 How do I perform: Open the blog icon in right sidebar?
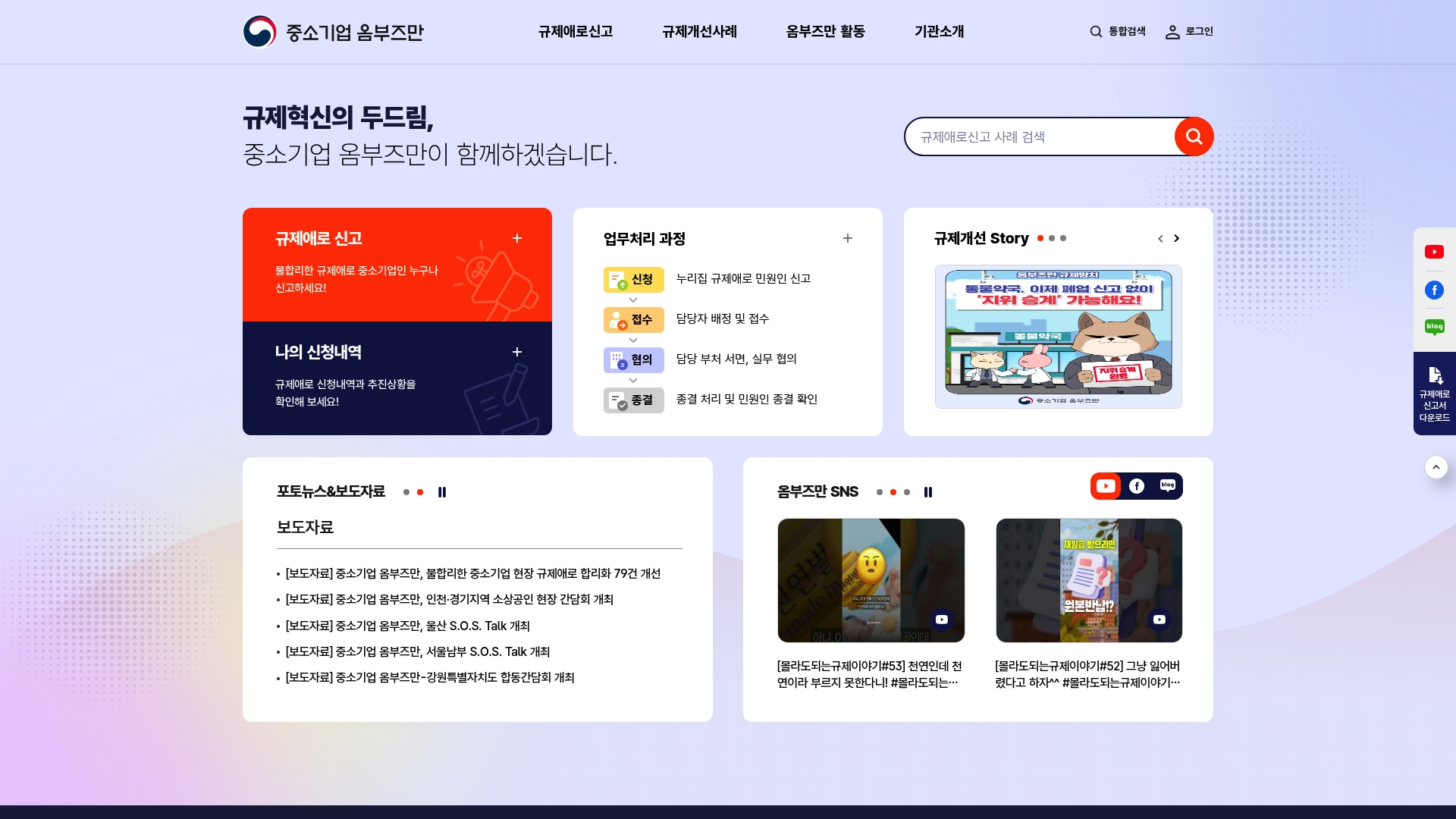1435,327
